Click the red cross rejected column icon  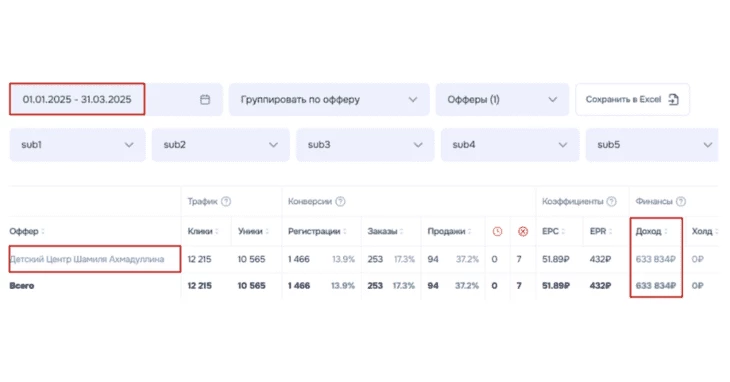[x=523, y=231]
